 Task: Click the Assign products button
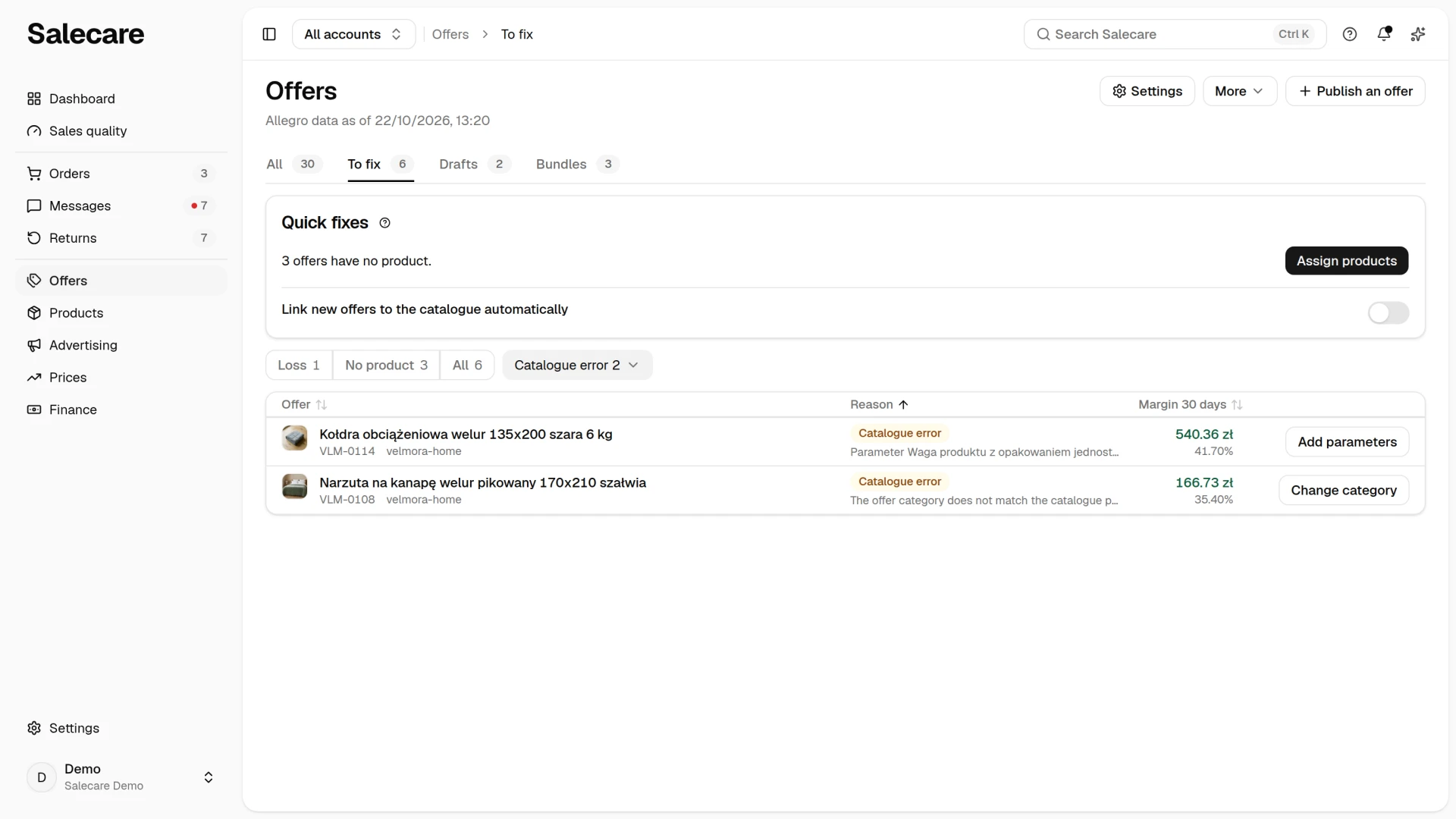coord(1347,261)
